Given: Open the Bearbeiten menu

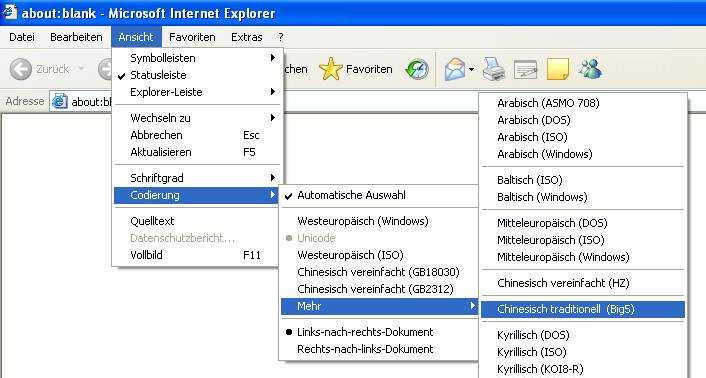Looking at the screenshot, I should tap(76, 37).
